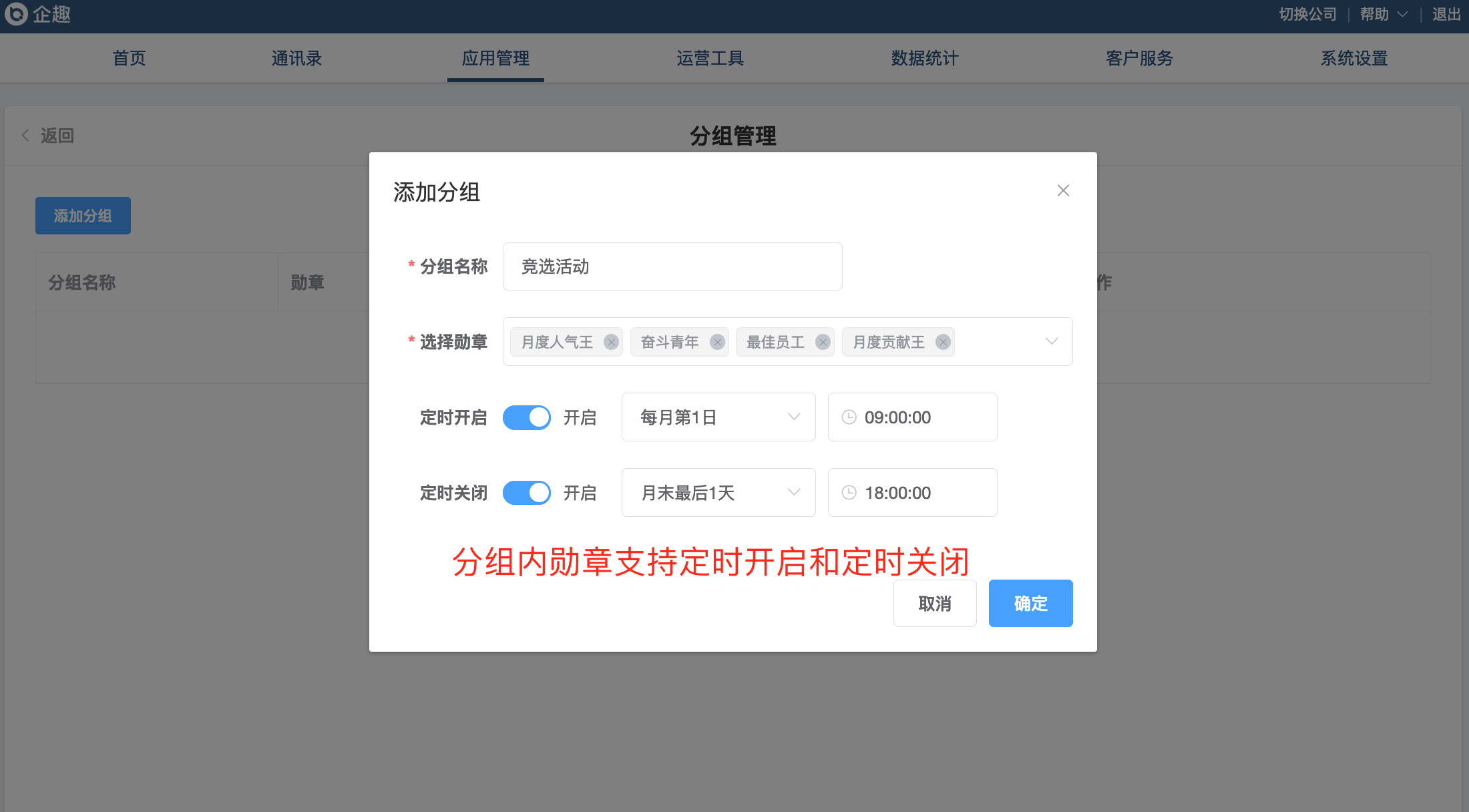Remove the 月度人气王 badge tag
Image resolution: width=1469 pixels, height=812 pixels.
click(611, 342)
